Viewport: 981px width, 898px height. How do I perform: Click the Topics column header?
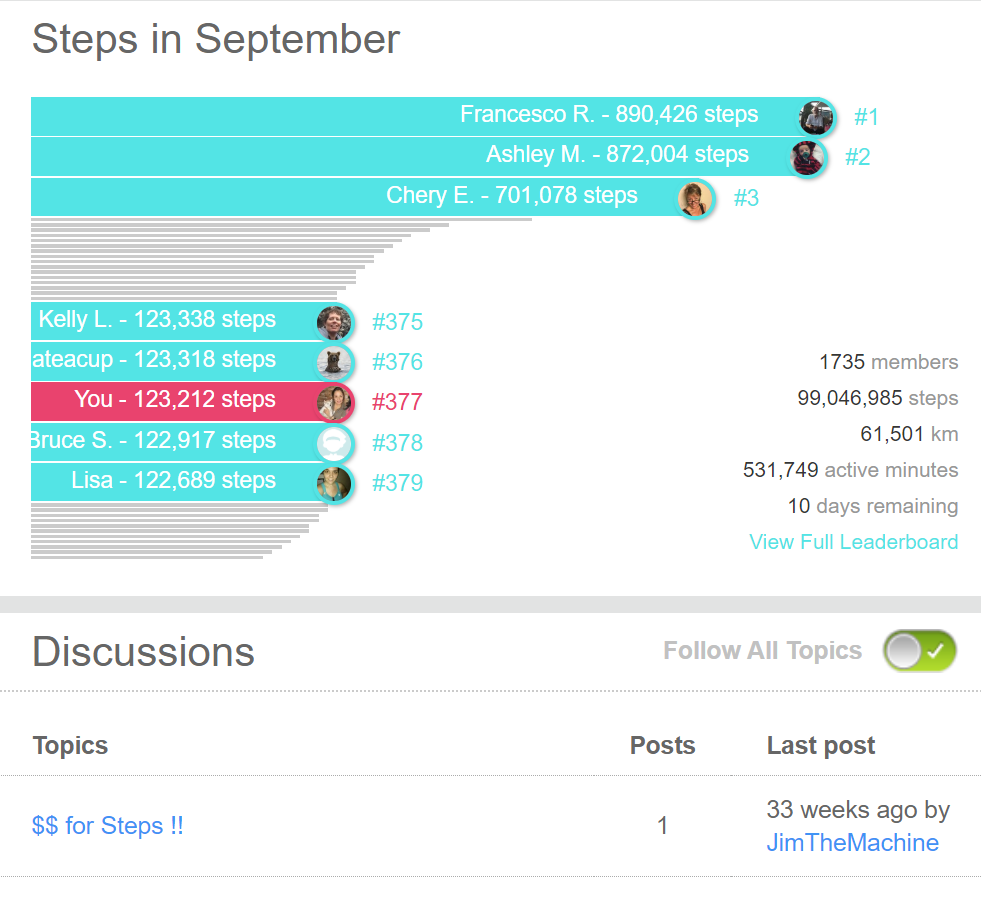point(70,745)
